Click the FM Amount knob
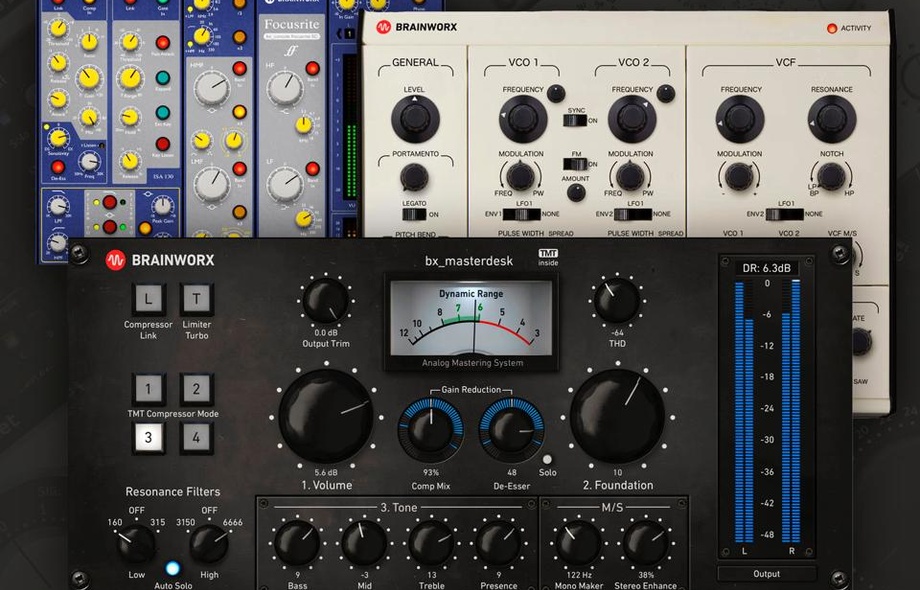 pos(576,192)
